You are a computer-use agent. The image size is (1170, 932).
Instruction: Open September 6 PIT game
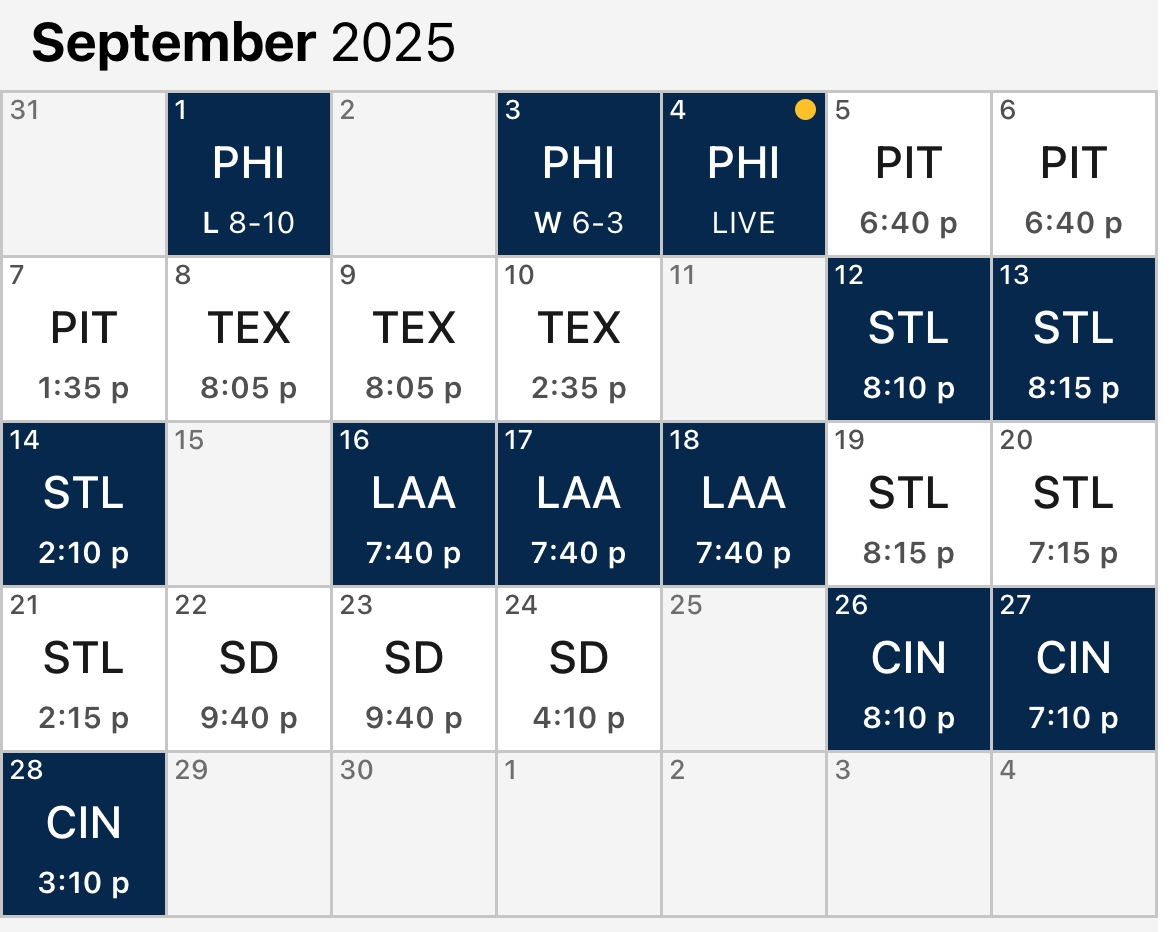coord(1074,174)
